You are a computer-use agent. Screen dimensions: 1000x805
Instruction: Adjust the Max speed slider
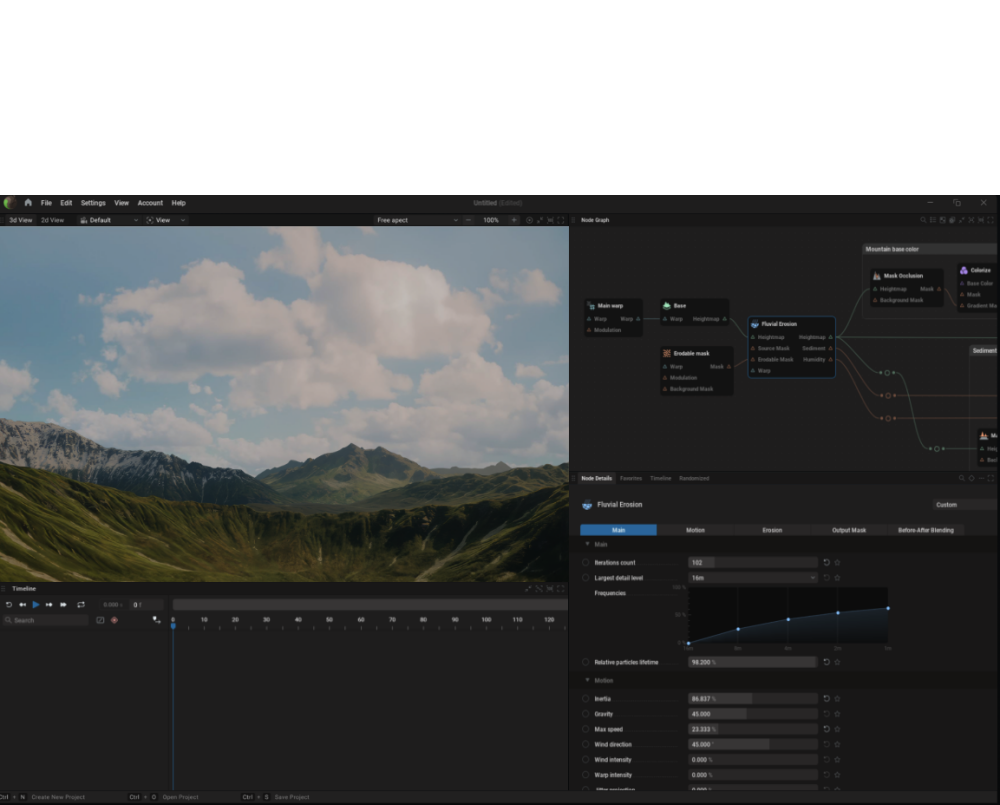[752, 729]
